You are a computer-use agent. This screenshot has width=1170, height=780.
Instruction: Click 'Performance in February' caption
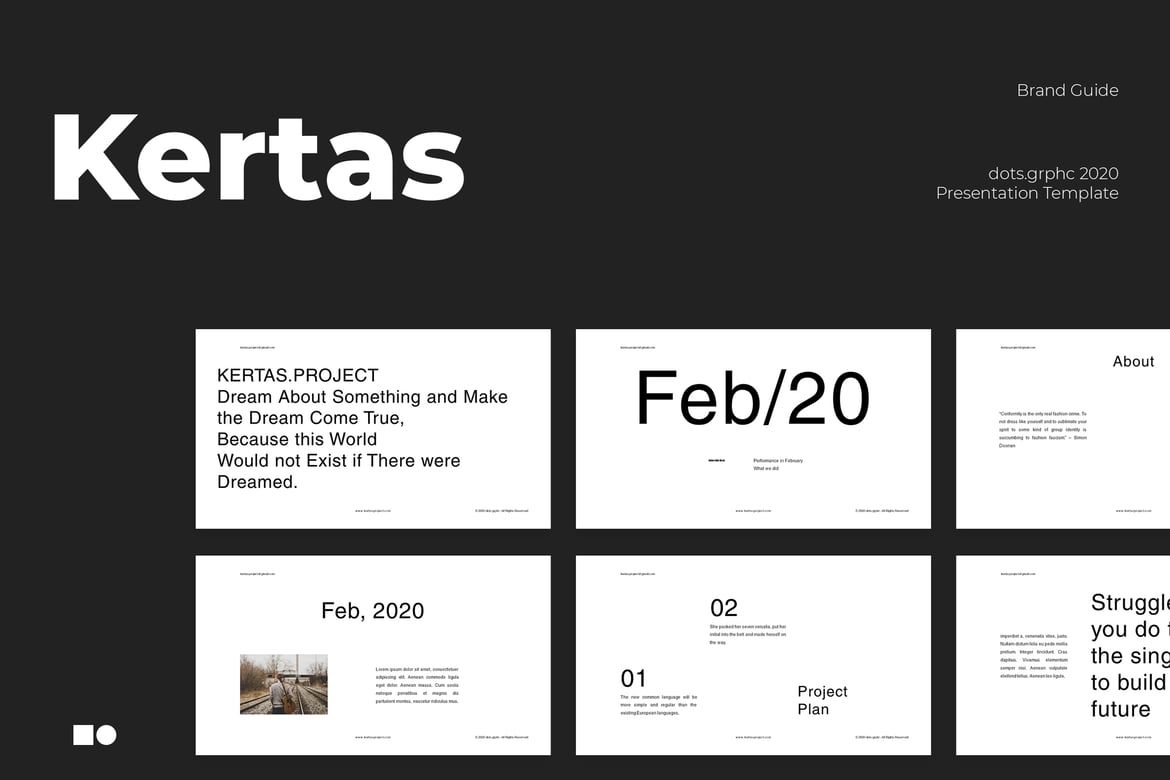coord(778,461)
